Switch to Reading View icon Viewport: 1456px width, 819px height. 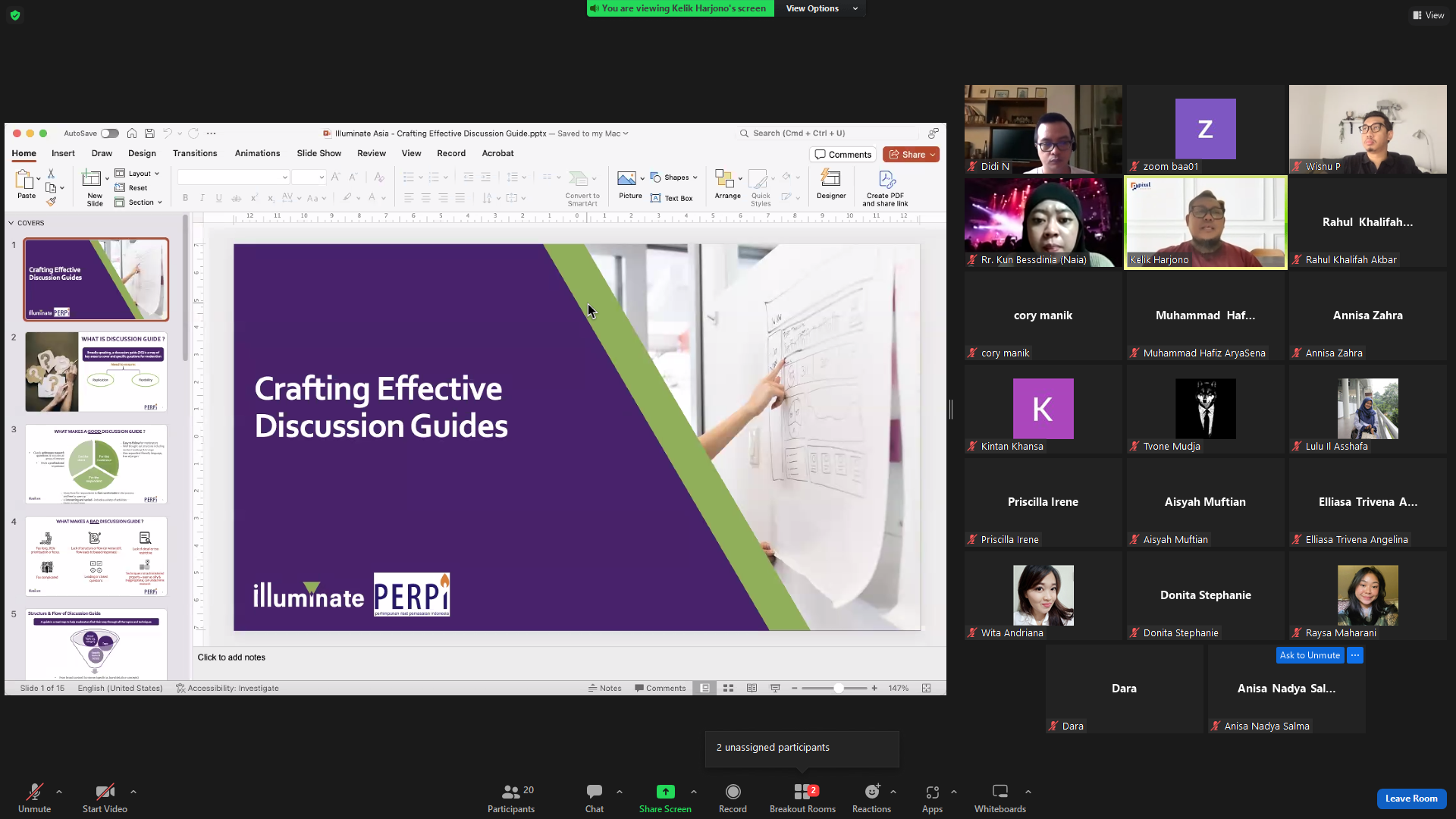(752, 689)
